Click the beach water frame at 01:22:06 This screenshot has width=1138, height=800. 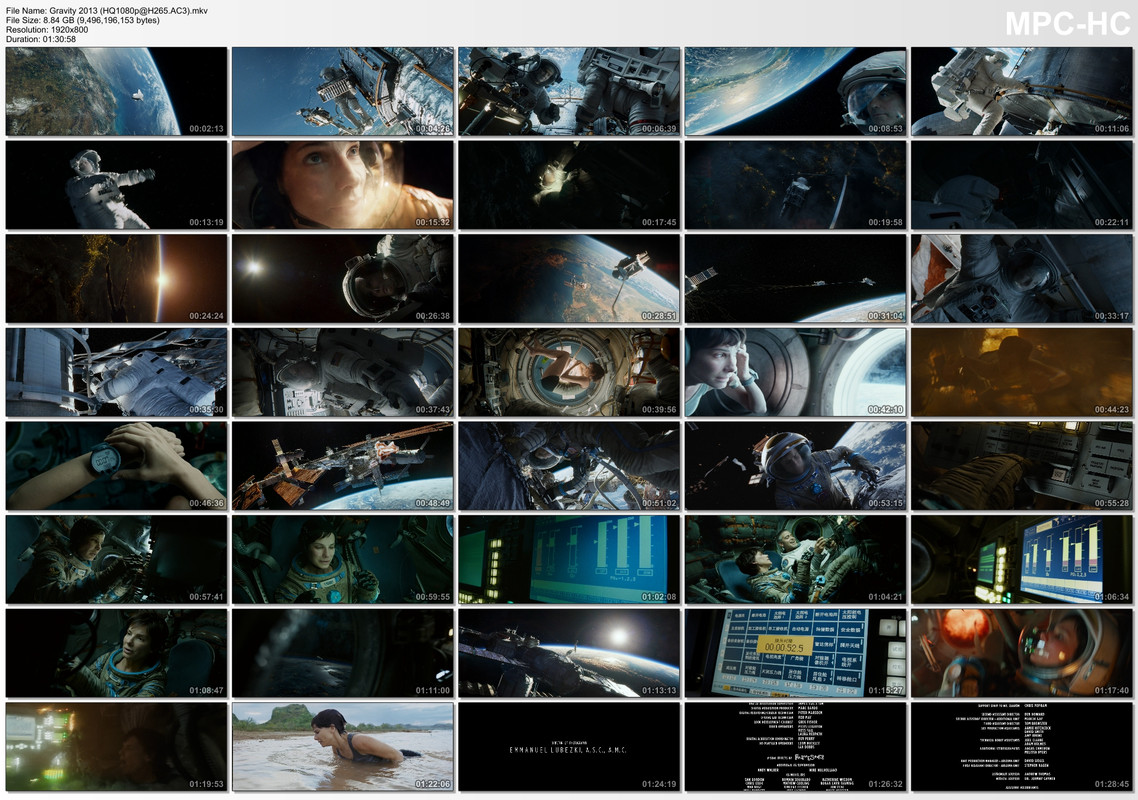343,747
